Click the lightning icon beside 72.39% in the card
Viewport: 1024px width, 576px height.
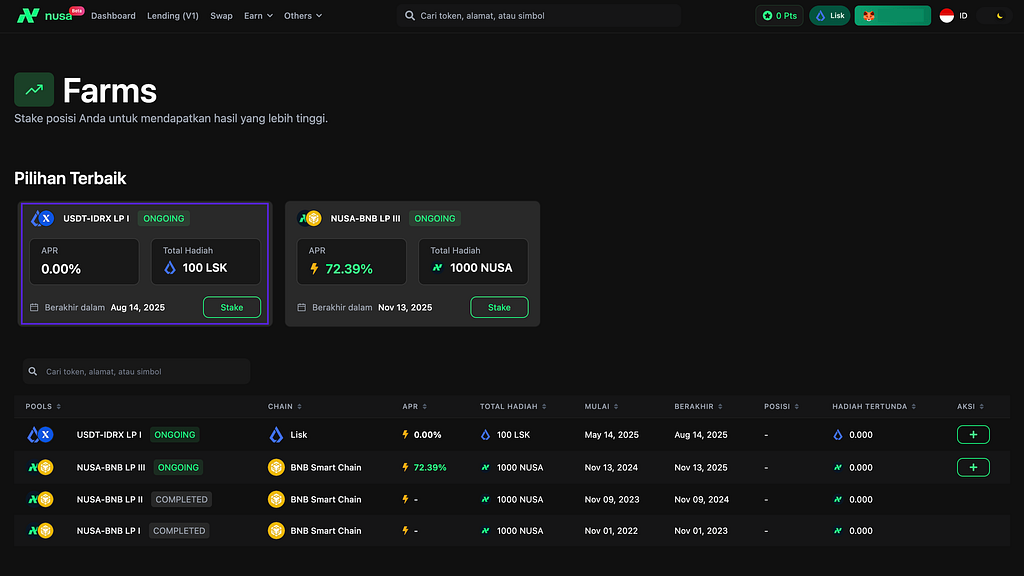(314, 268)
